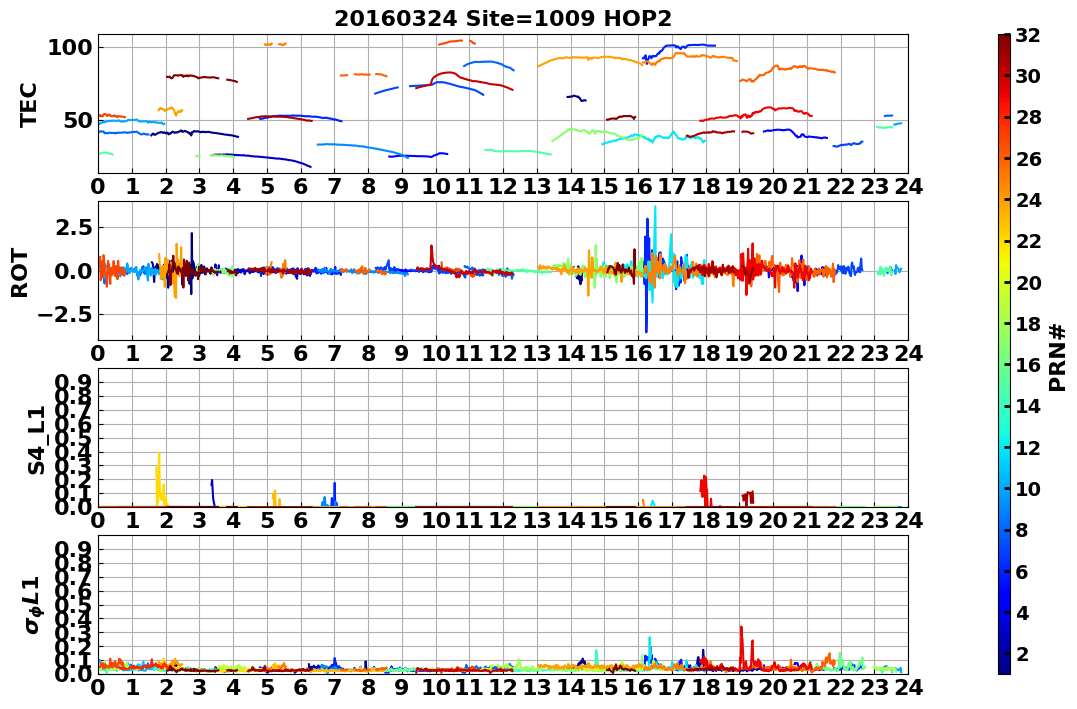
Task: Click colorbar tick label 18
Action: tap(1028, 324)
